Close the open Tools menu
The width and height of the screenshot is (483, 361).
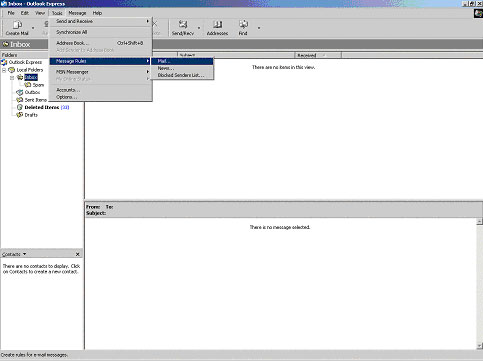coord(57,13)
